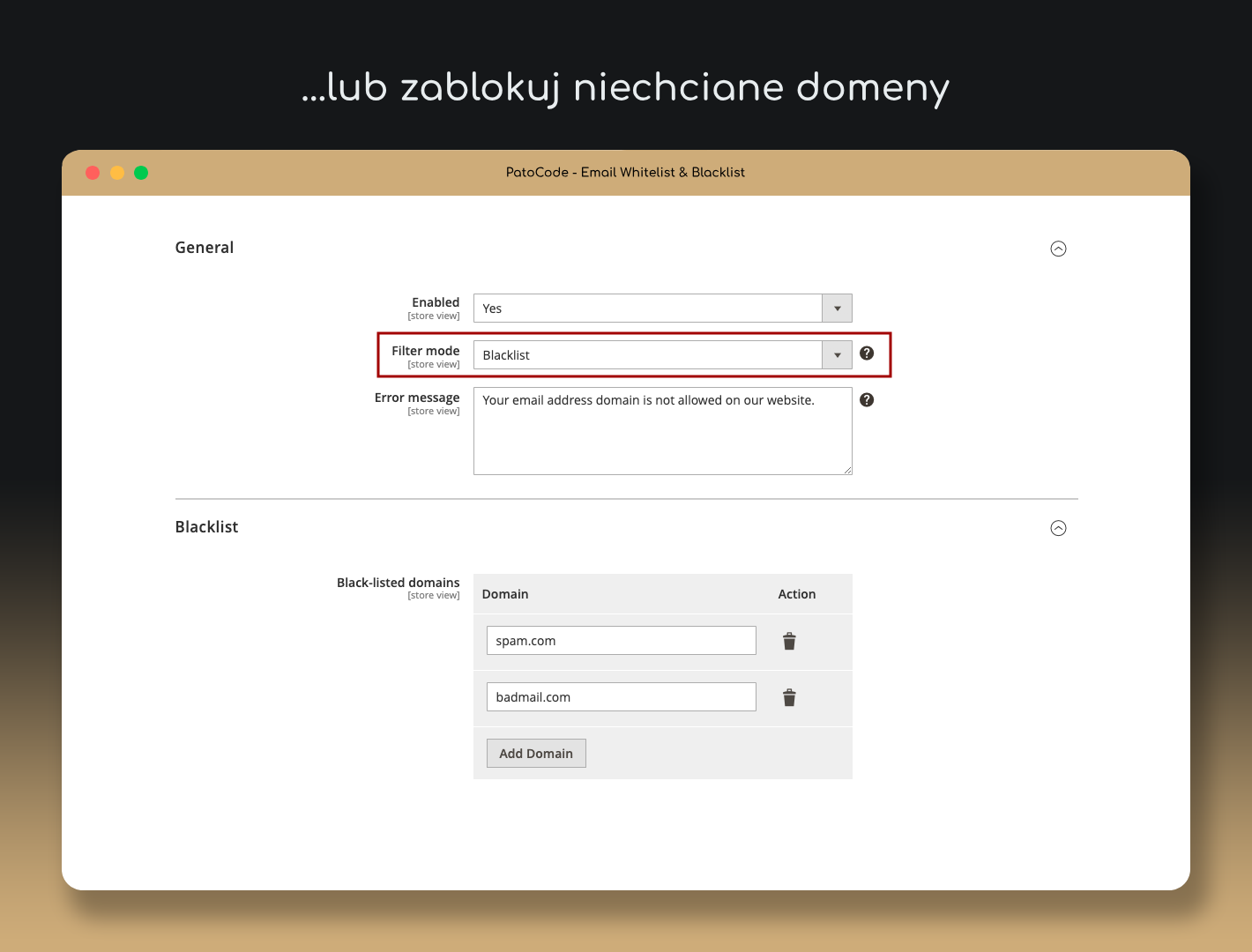
Task: Focus the spam.com domain input field
Action: coord(621,641)
